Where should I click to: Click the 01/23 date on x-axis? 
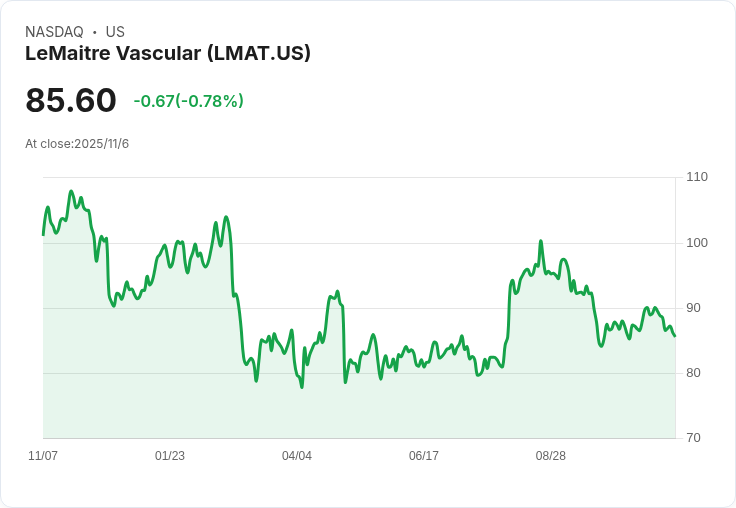tap(170, 456)
